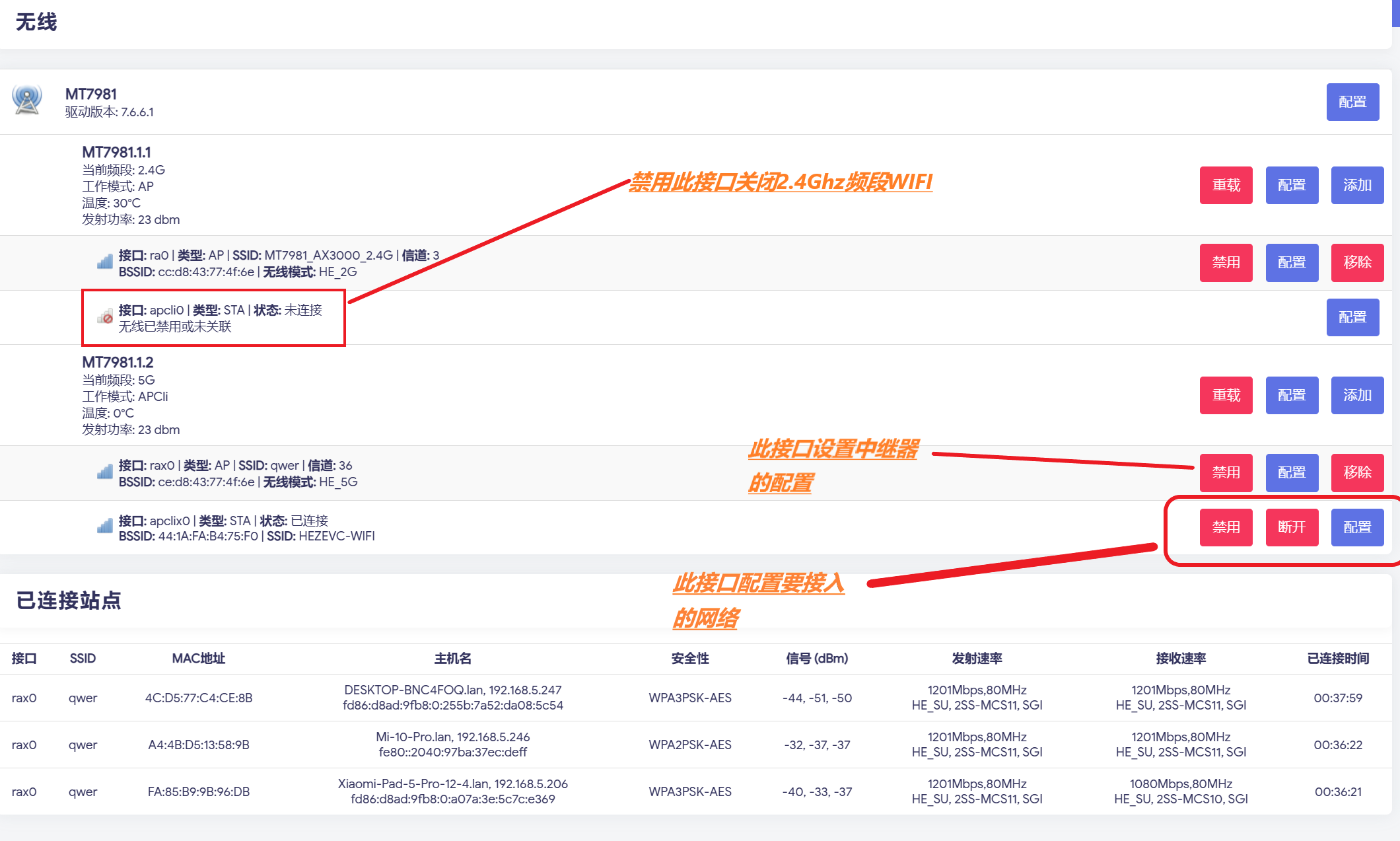Image resolution: width=1400 pixels, height=841 pixels.
Task: Click connected time 00:36:21
Action: click(x=1338, y=791)
